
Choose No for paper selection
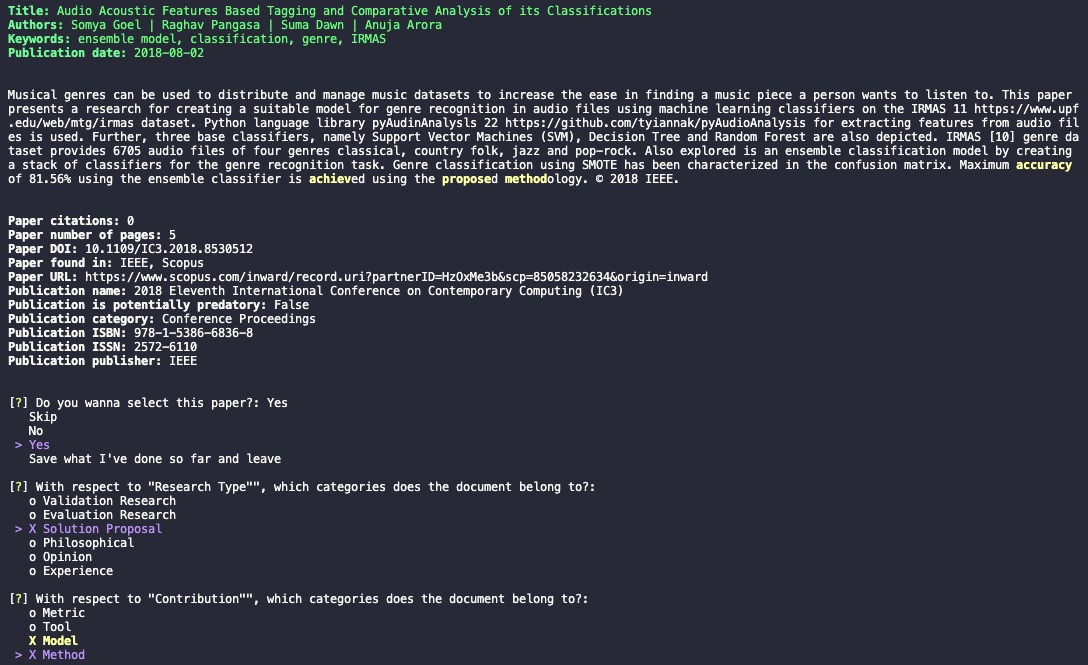tap(35, 430)
